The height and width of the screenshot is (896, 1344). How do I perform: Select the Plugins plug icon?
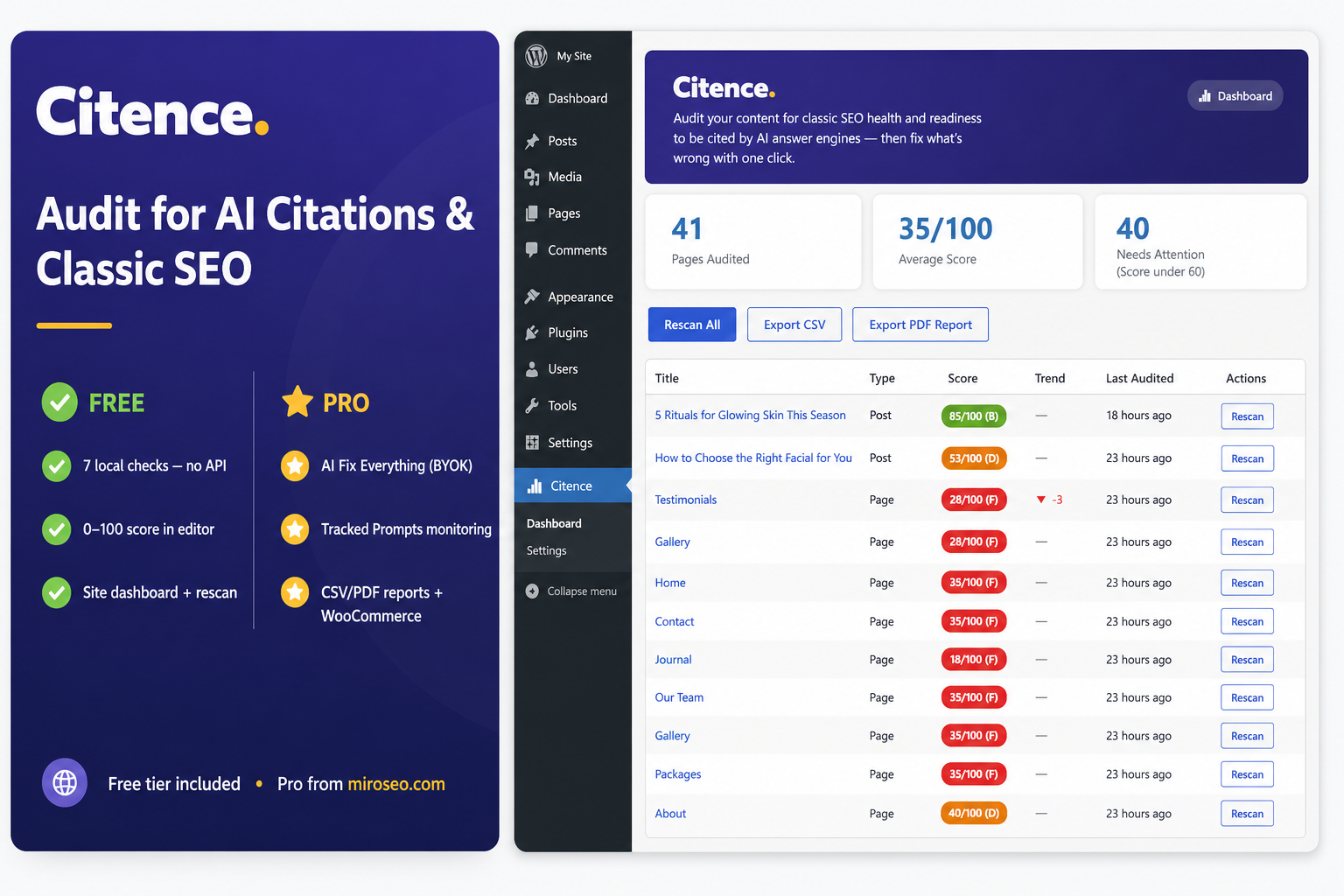tap(532, 332)
